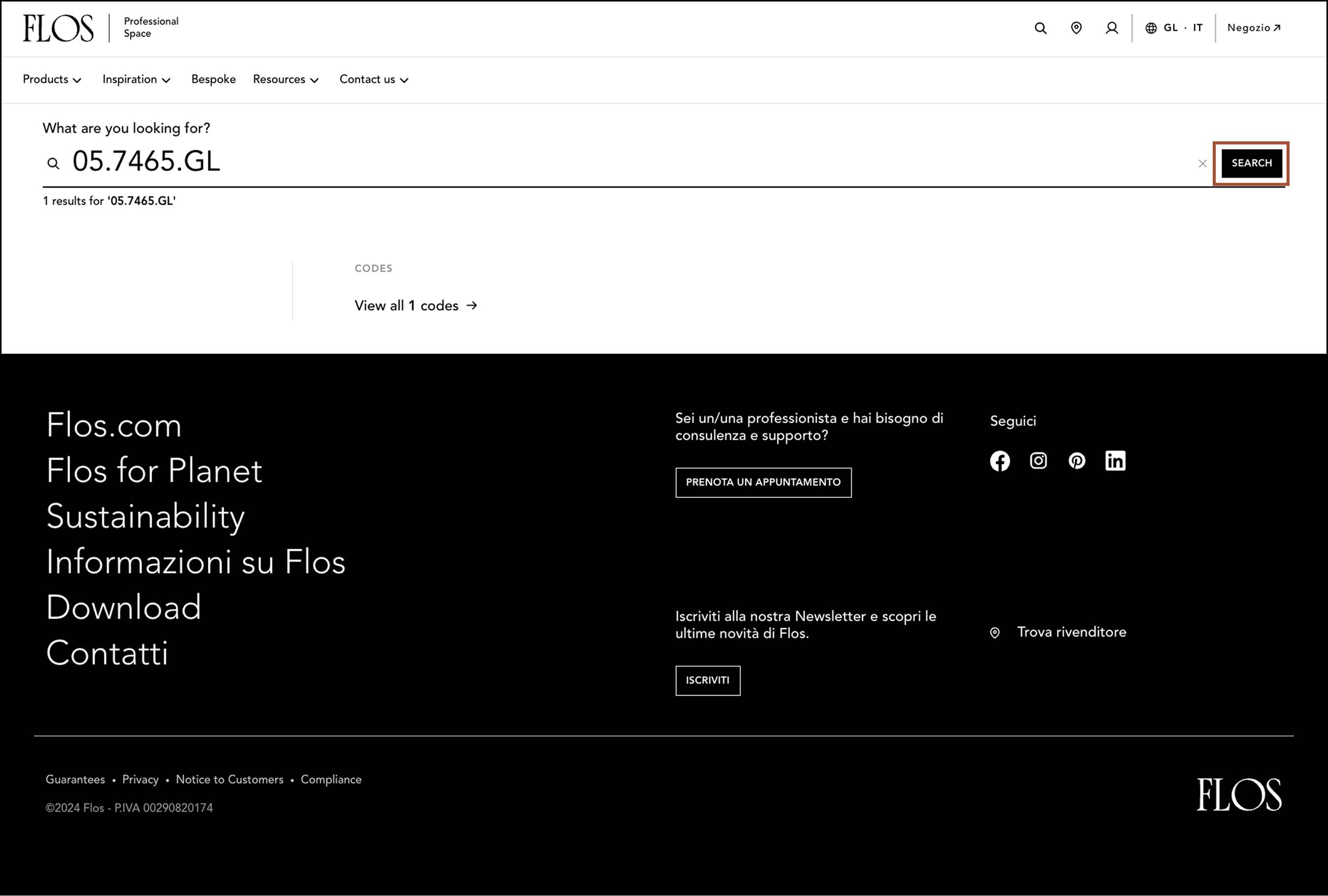Click the globe language selector GL · IT
Image resolution: width=1328 pixels, height=896 pixels.
coord(1174,28)
